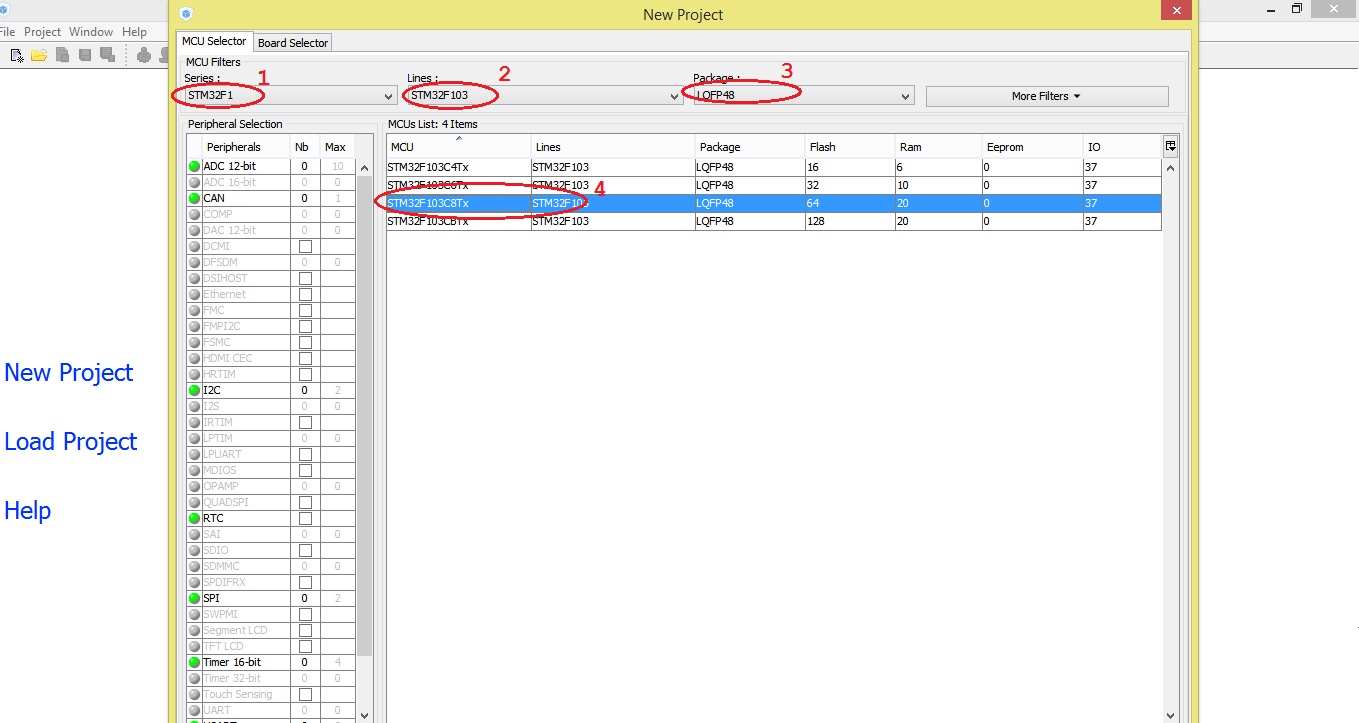Screen dimensions: 1359x723
Task: Sort MCU list by Package column header
Action: point(750,147)
